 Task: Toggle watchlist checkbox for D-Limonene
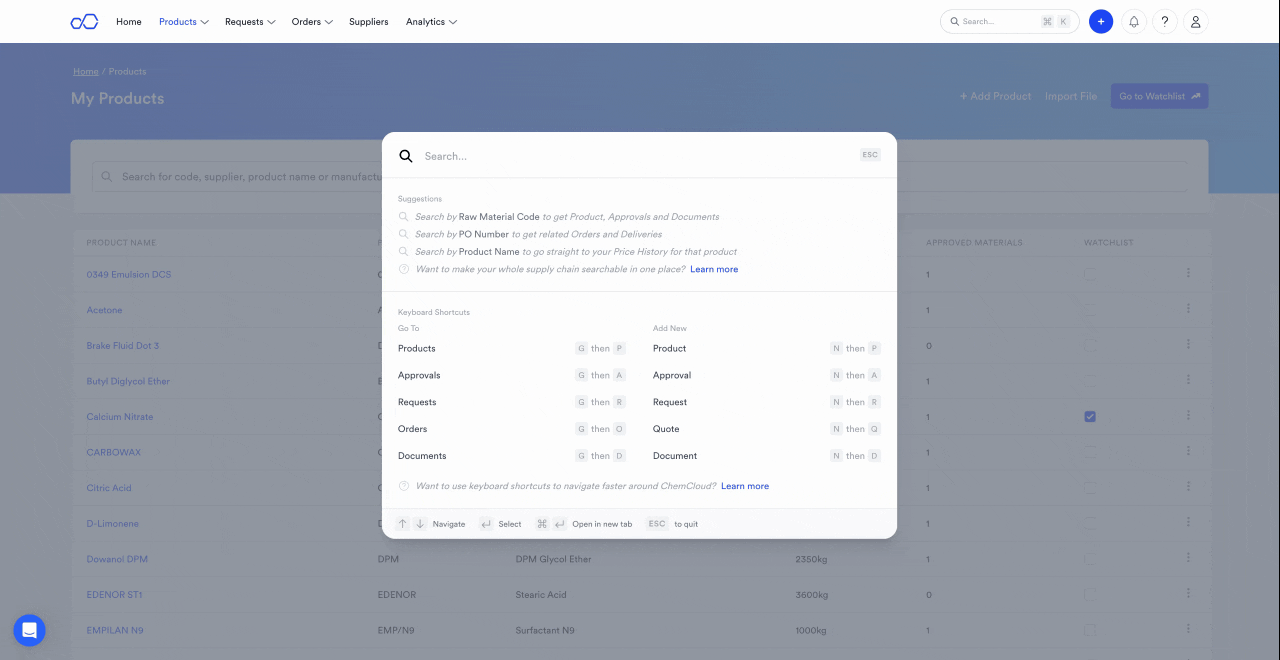point(1090,523)
